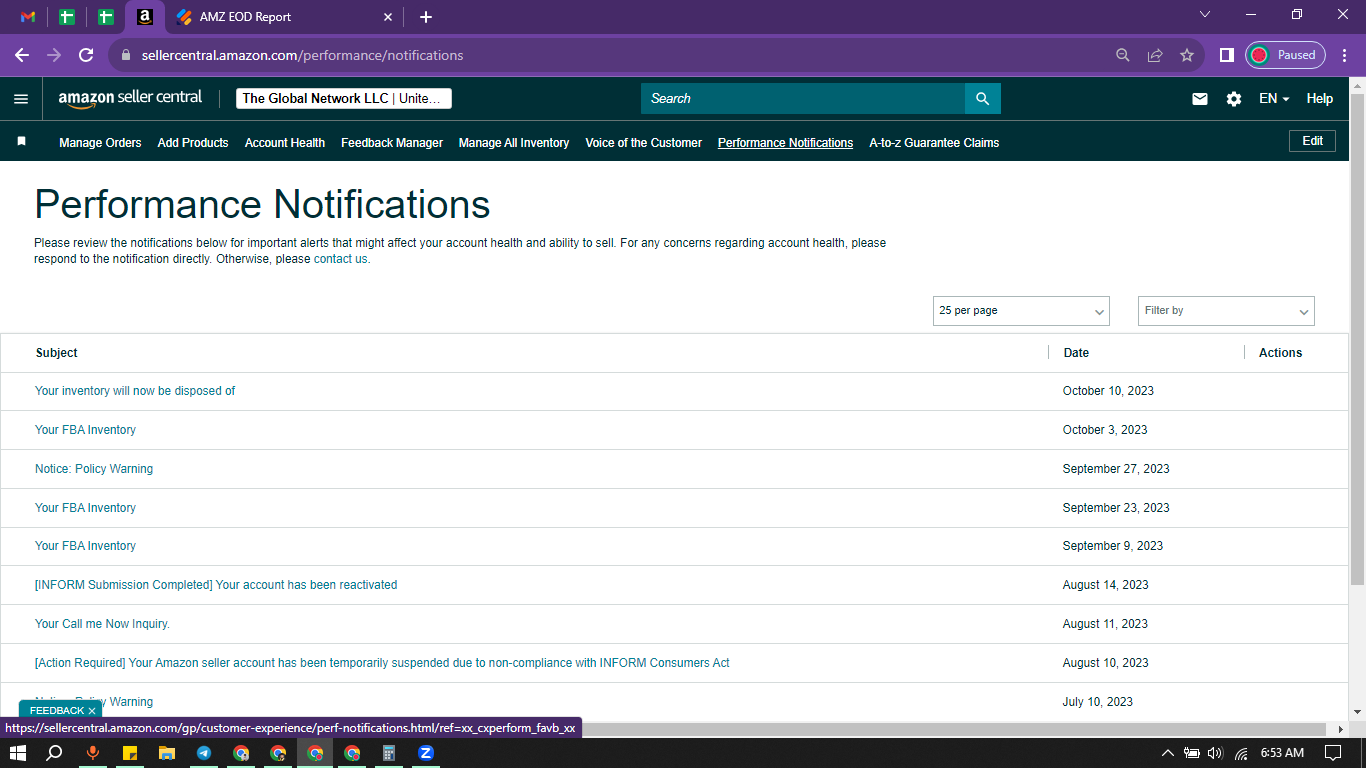Select Performance Notifications in the nav bar
Screen dimensions: 1366x768
(785, 143)
